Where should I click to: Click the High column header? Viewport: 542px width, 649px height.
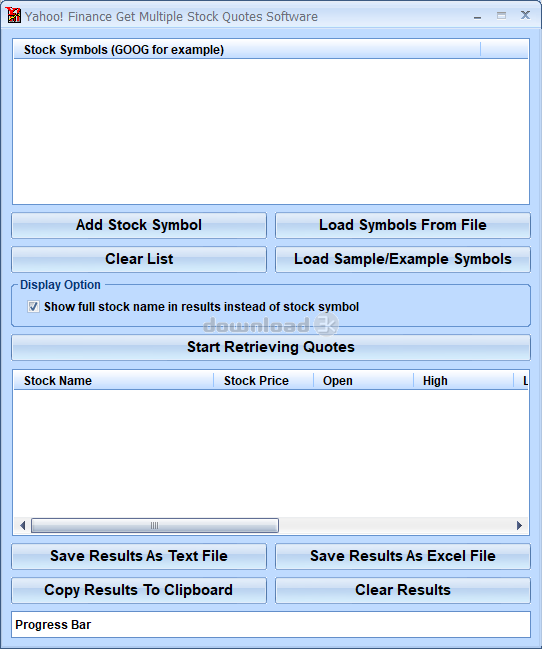[463, 380]
